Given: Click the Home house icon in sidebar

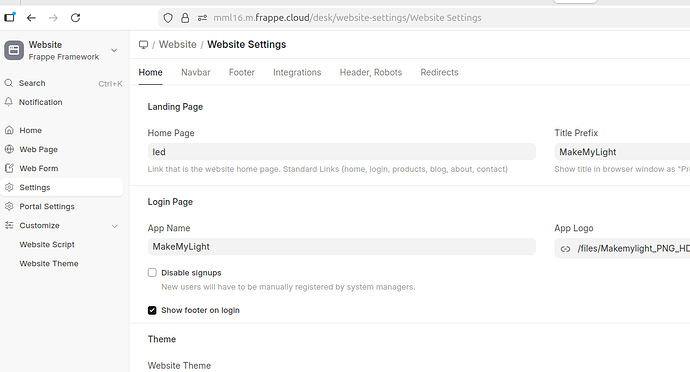Looking at the screenshot, I should point(9,130).
